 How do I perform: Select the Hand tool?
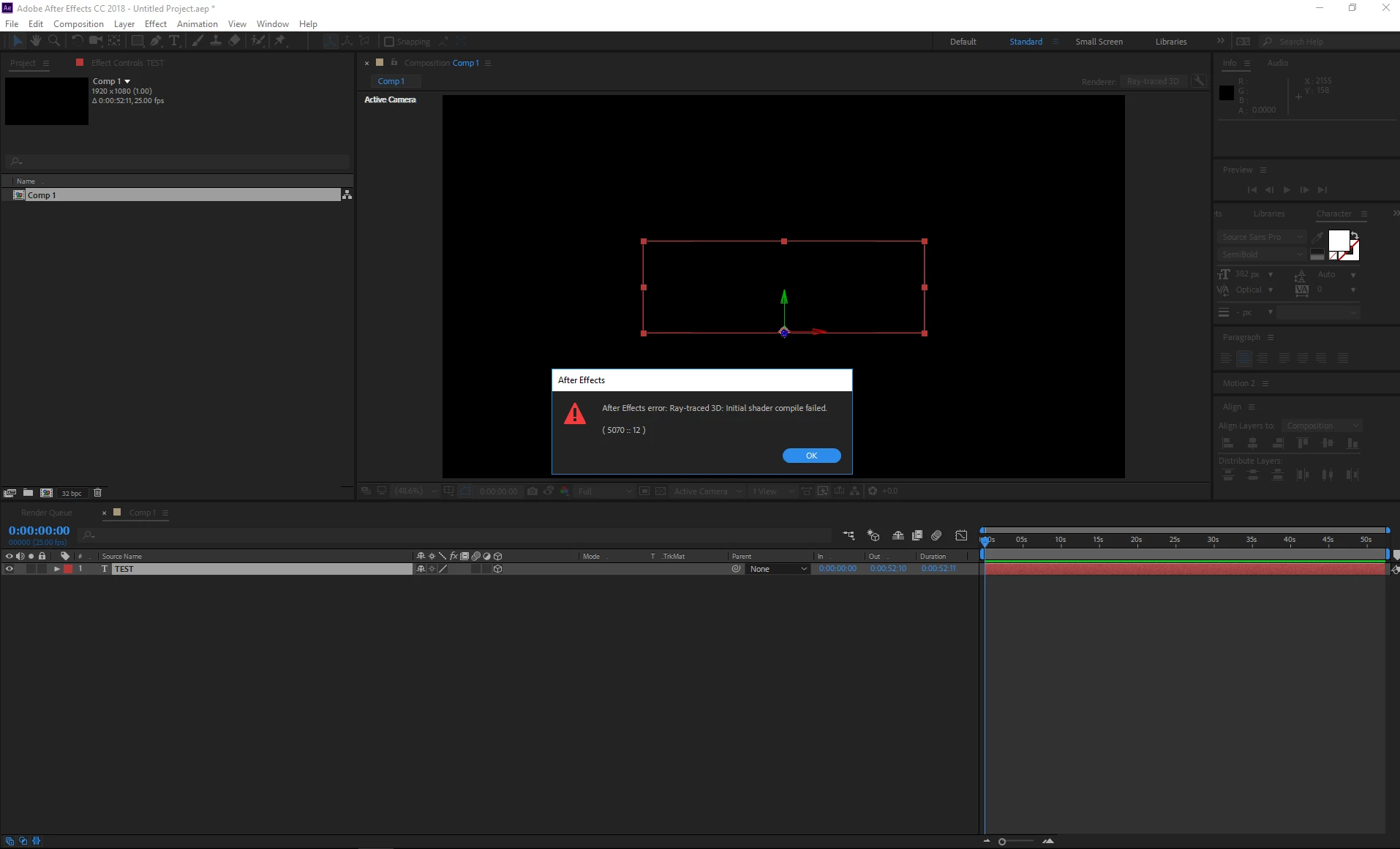(36, 41)
